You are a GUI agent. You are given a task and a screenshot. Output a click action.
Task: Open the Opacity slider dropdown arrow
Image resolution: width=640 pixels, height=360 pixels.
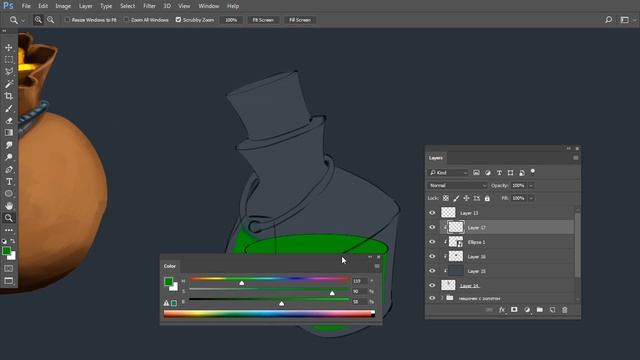(x=531, y=186)
